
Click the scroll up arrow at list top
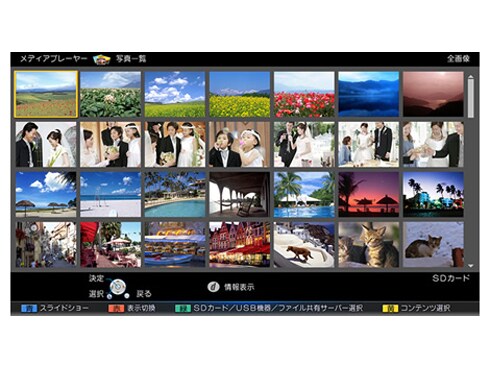pyautogui.click(x=471, y=77)
